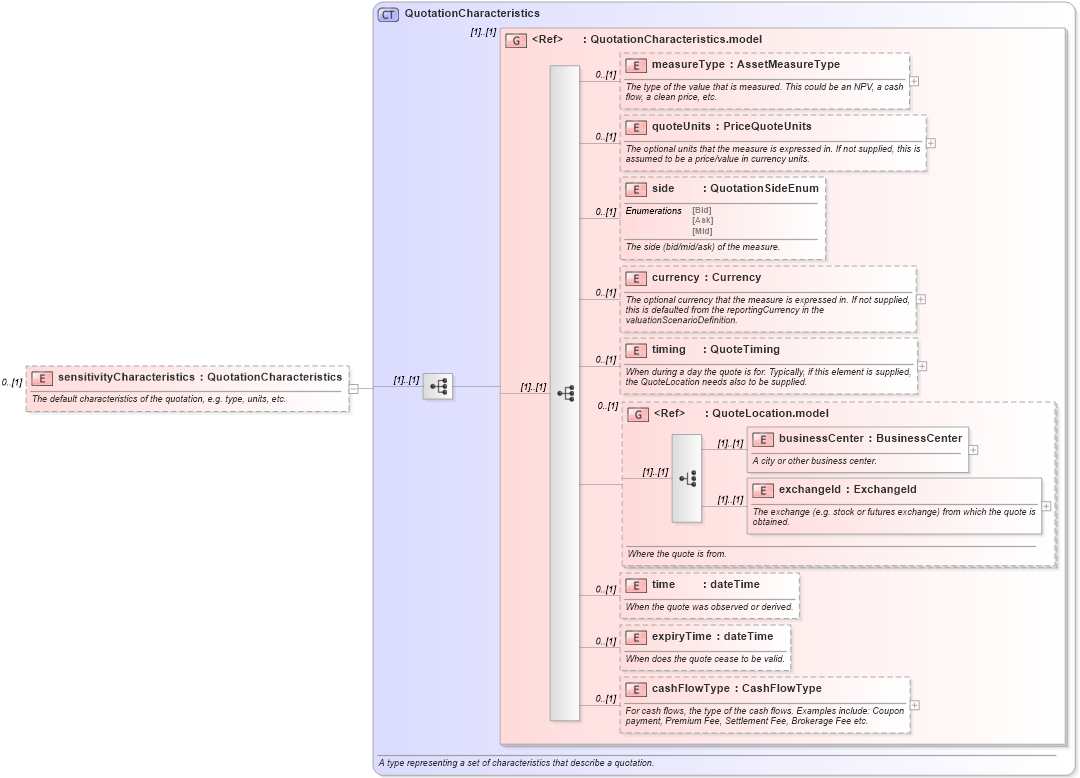Click the [Bid] enumeration value
1080x778 pixels.
pos(702,211)
